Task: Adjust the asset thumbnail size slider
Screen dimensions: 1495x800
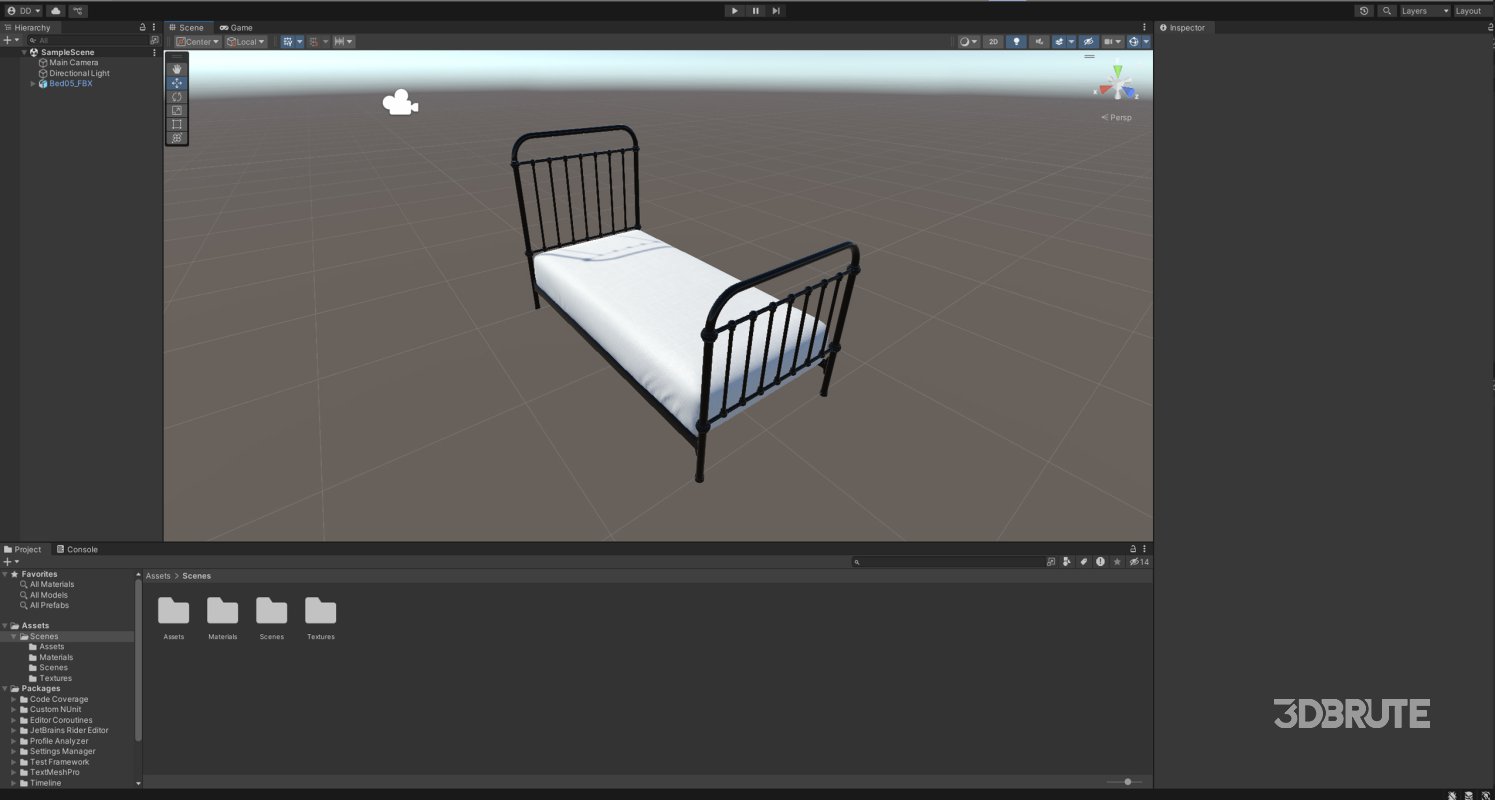Action: 1127,781
